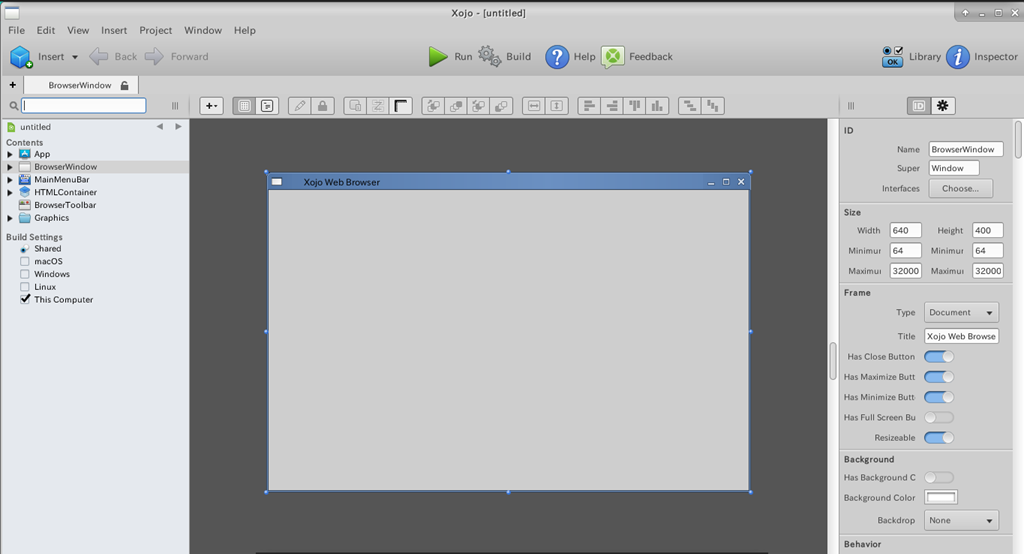Open Inspector advanced gear tab icon
Viewport: 1024px width, 554px height.
[942, 106]
